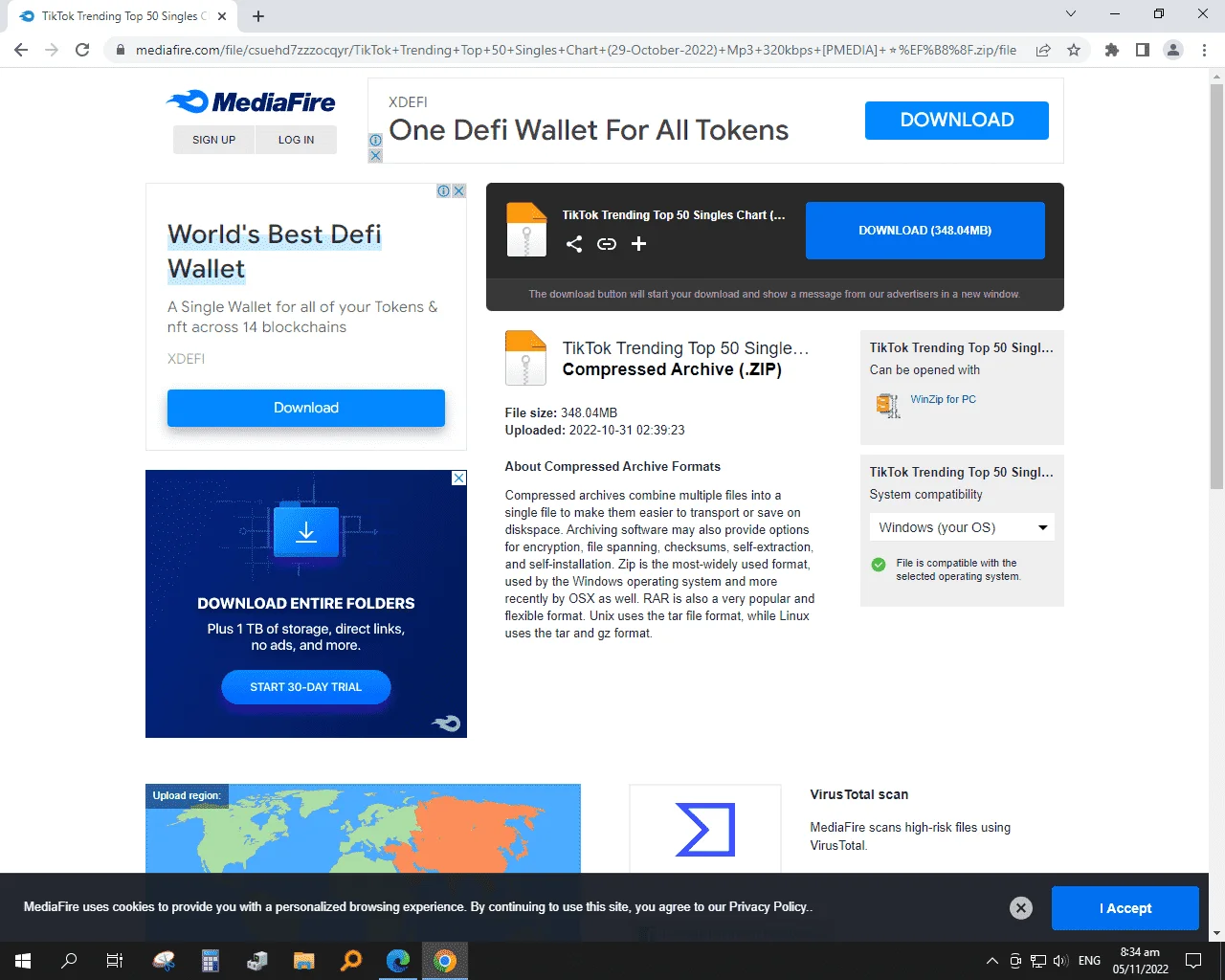Accept cookies with I Accept button

tap(1125, 908)
